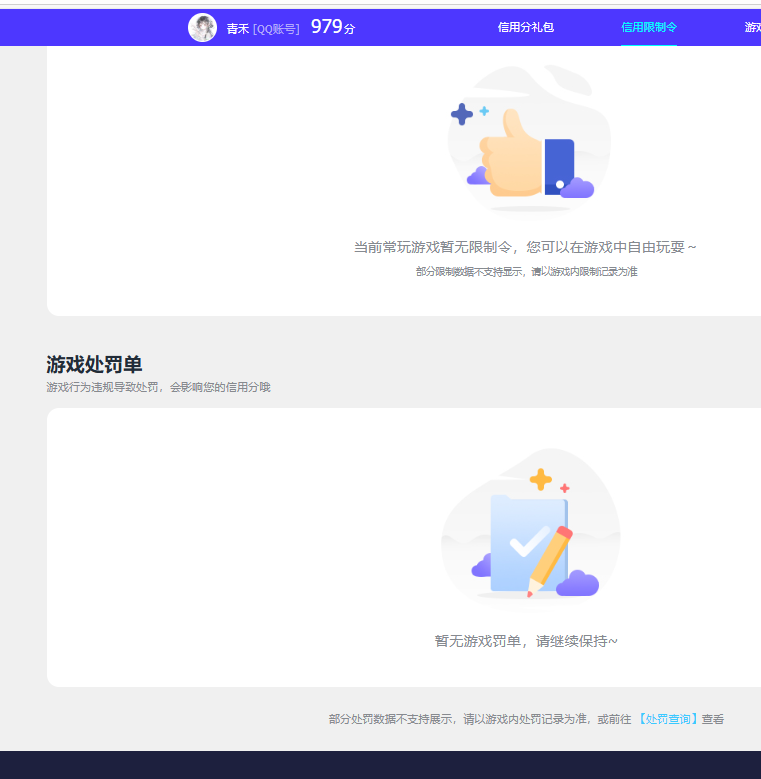Click text 当前常玩游戏暂无限制令
Screen dimensions: 761x779
click(432, 247)
